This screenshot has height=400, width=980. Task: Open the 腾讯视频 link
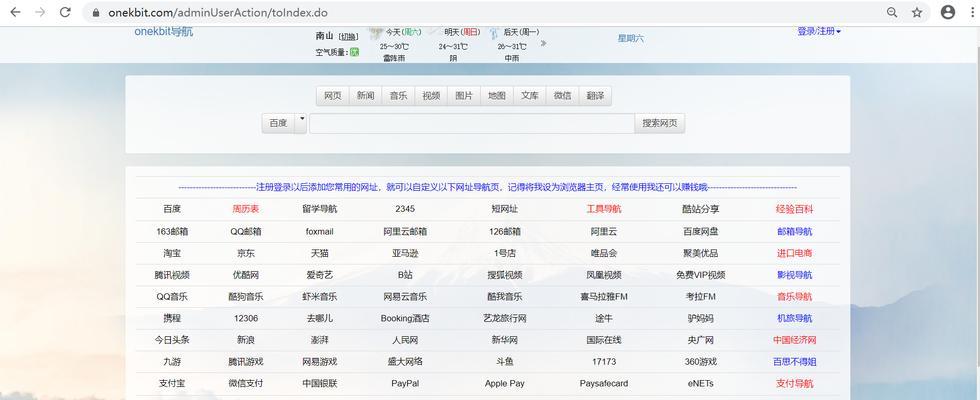pos(172,275)
